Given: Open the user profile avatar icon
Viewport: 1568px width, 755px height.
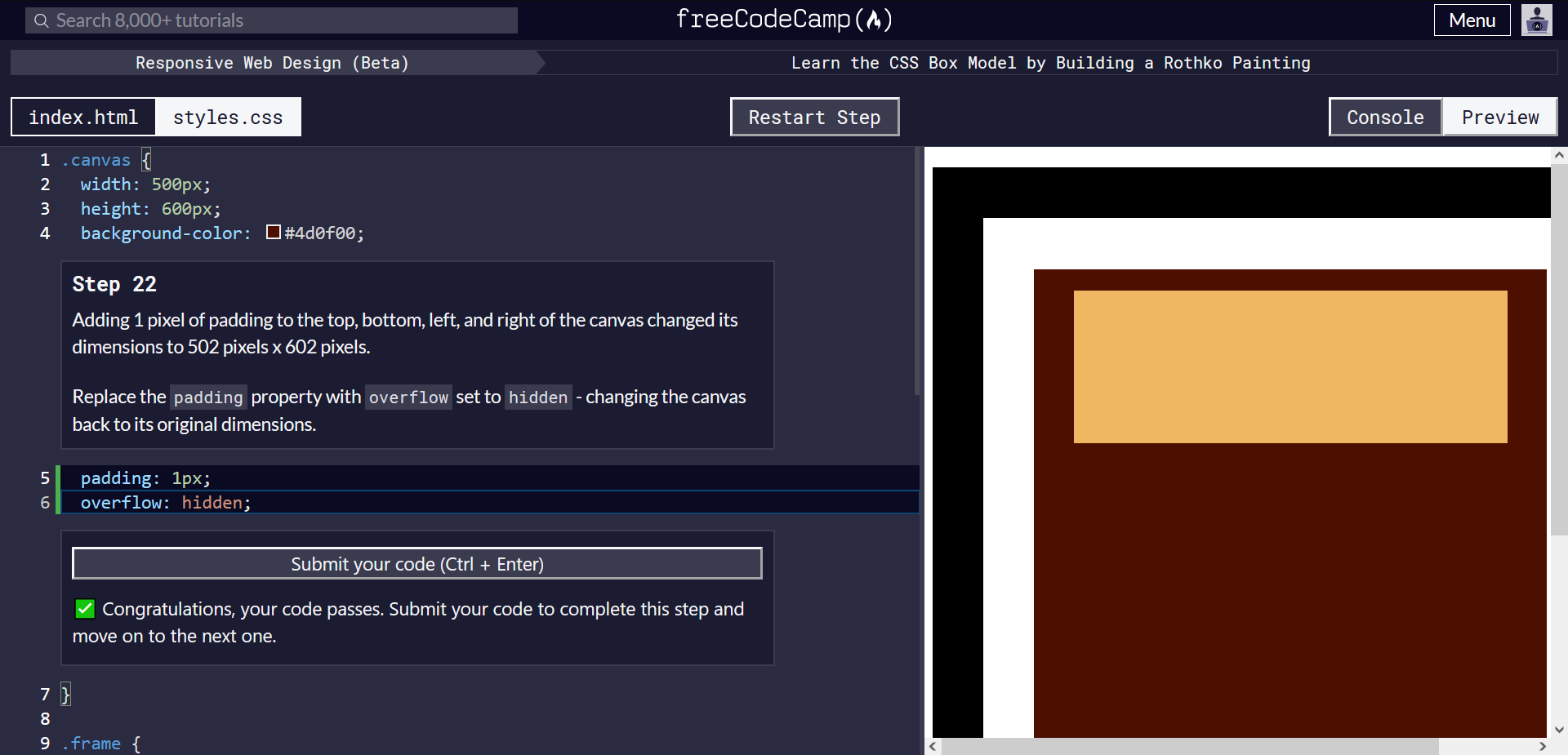Looking at the screenshot, I should coord(1537,20).
